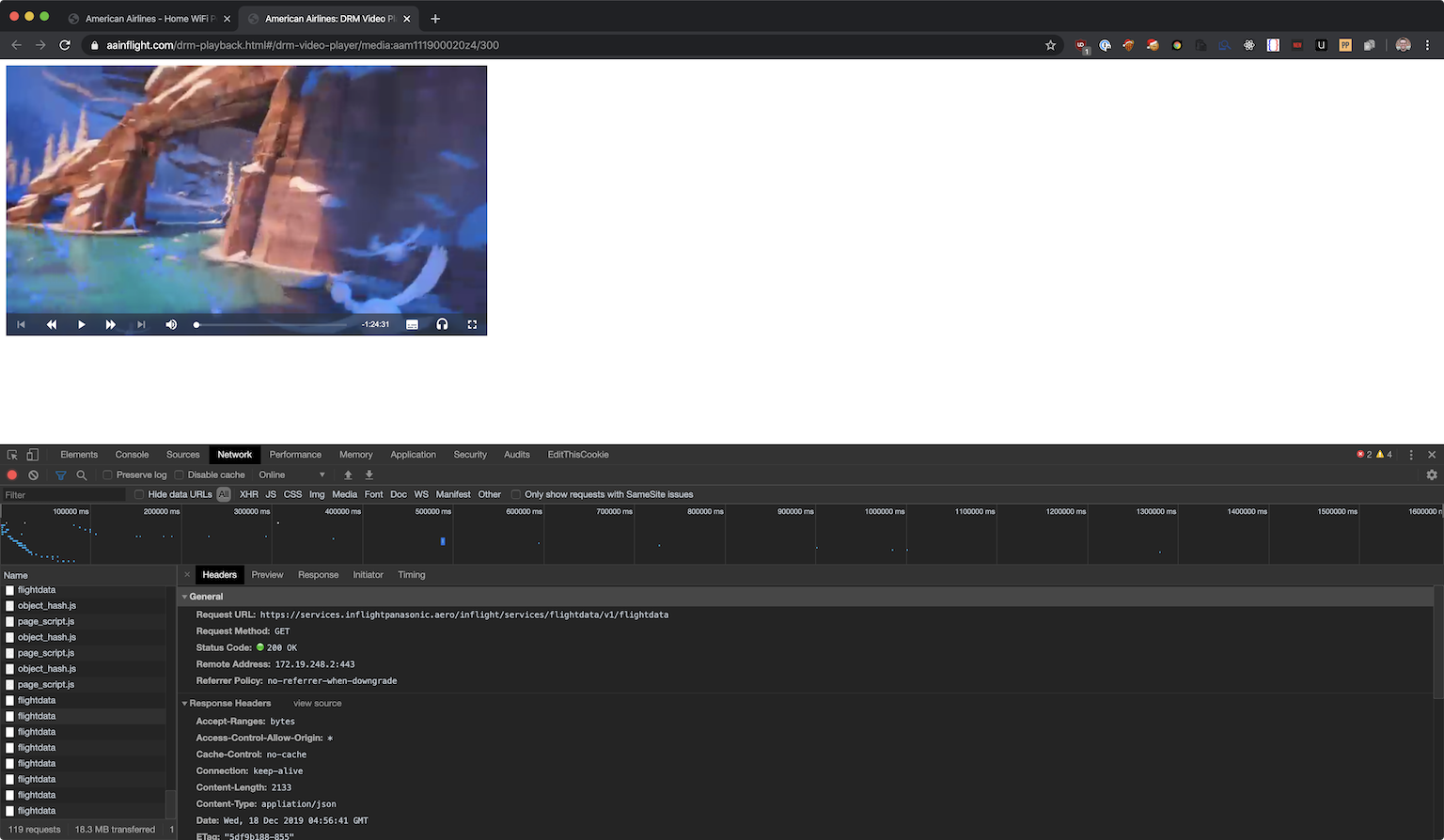Image resolution: width=1444 pixels, height=840 pixels.
Task: Collapse the Response Headers section
Action: point(185,704)
